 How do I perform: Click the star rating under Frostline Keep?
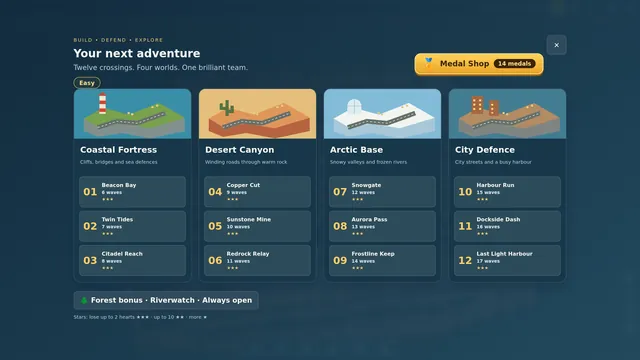tap(357, 268)
